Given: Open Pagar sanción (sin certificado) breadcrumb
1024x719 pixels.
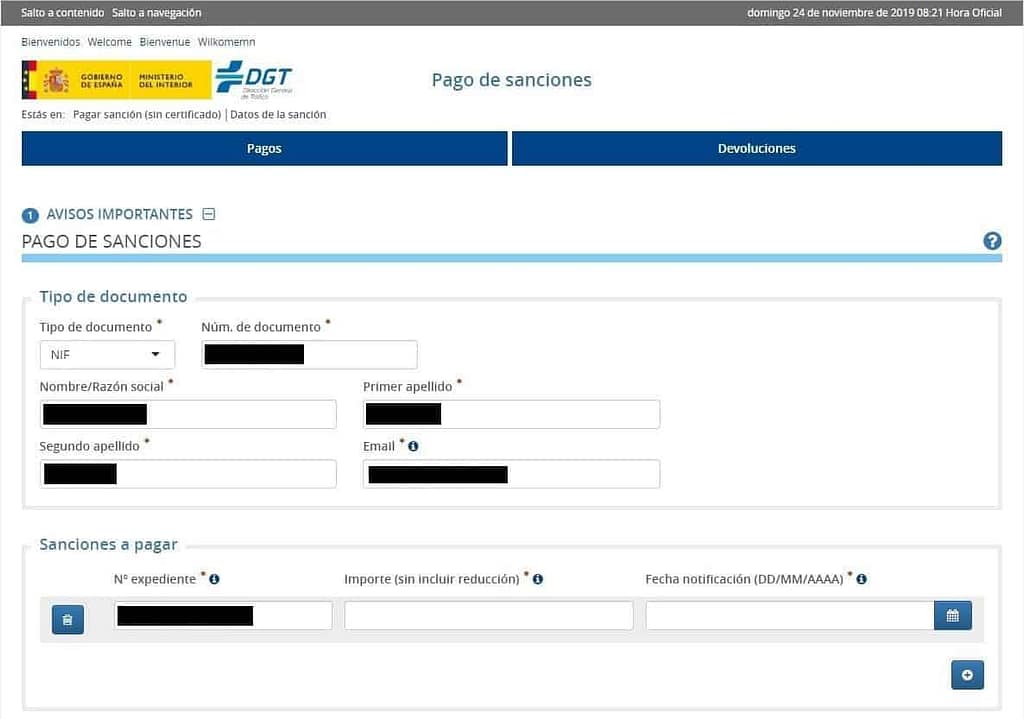Looking at the screenshot, I should click(147, 114).
